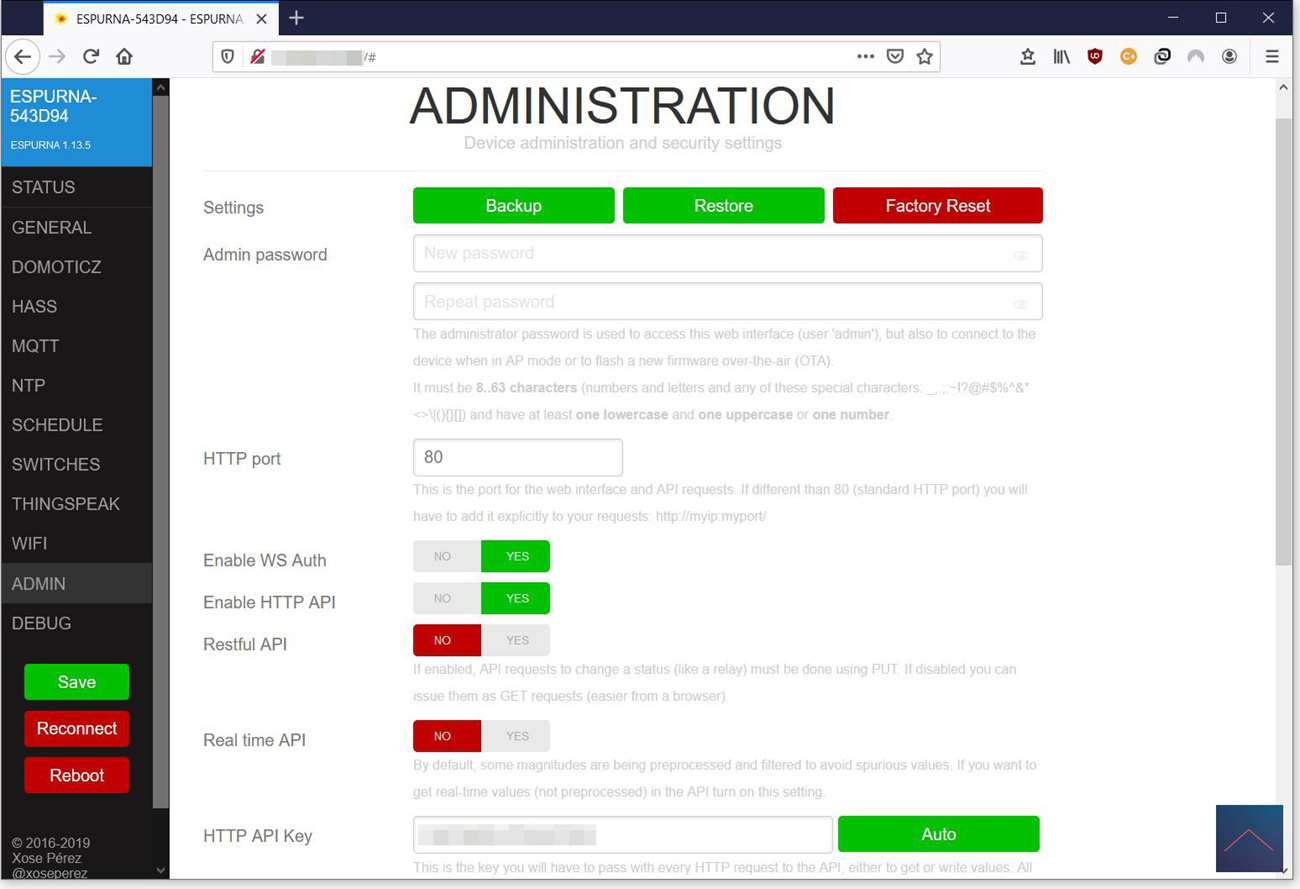Screen dimensions: 1300x889
Task: Click the browser forward arrow
Action: [x=57, y=57]
